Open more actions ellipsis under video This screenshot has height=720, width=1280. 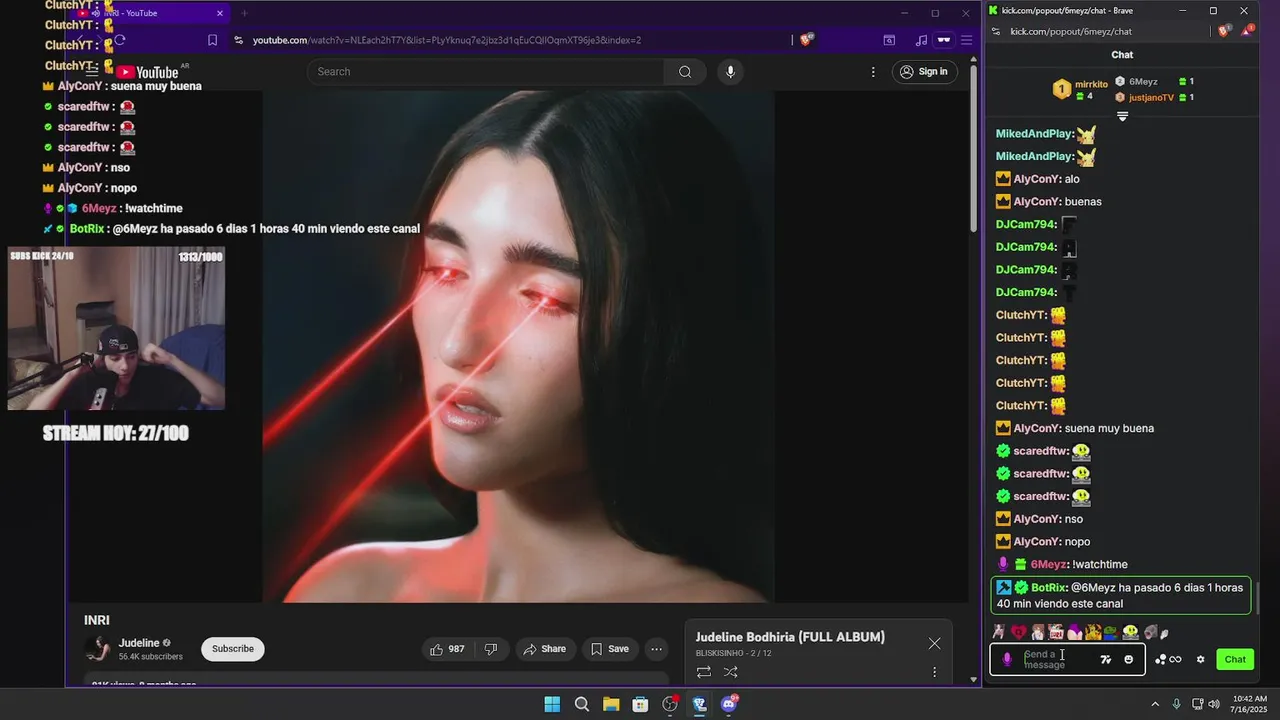[x=656, y=649]
